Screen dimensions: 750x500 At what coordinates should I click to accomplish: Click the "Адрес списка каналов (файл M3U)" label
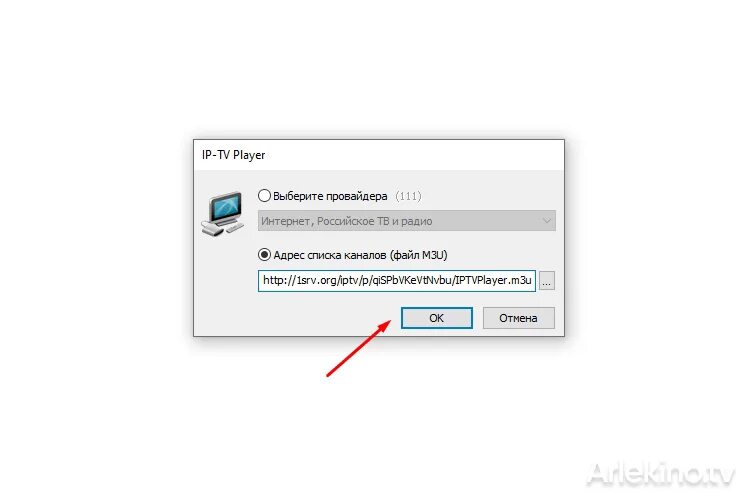(360, 255)
